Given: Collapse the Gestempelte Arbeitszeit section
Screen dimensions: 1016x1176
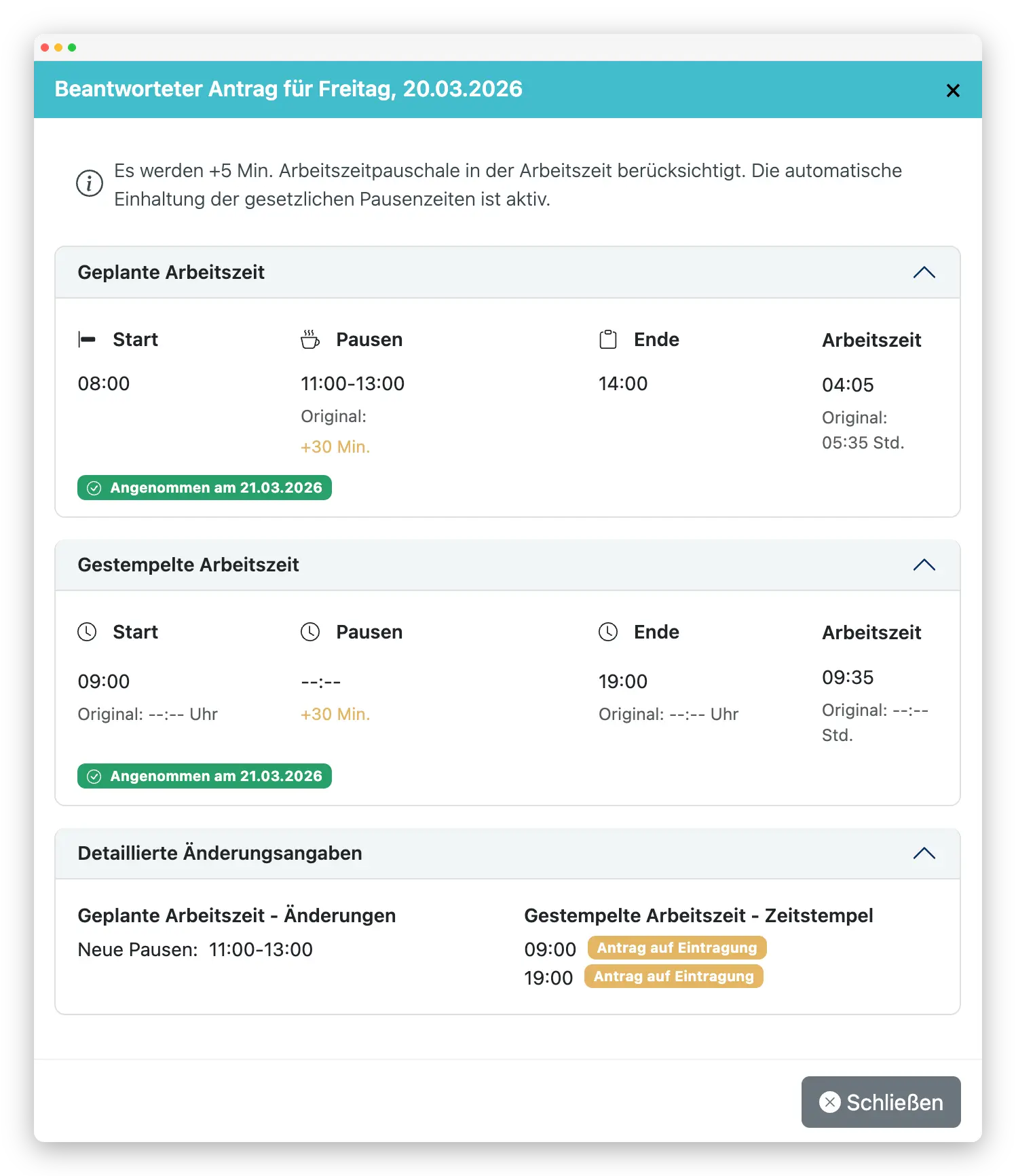Looking at the screenshot, I should [x=924, y=565].
